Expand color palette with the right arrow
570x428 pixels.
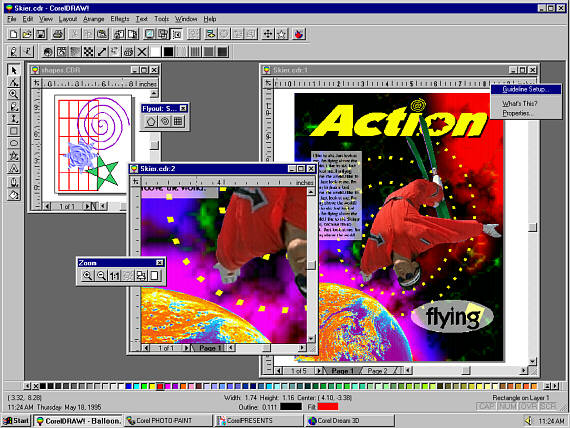[x=555, y=386]
